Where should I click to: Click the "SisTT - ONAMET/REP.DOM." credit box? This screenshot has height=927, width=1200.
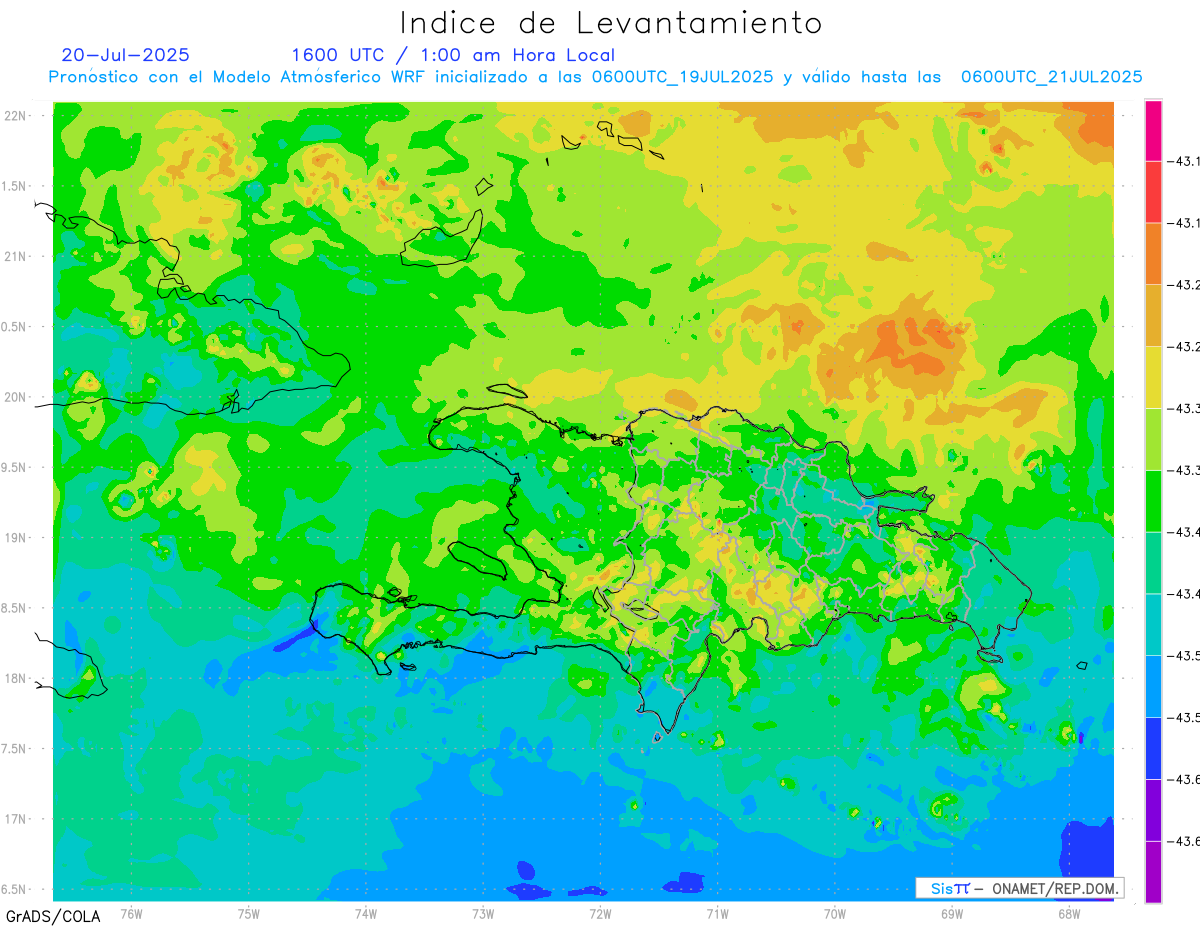(x=1020, y=888)
